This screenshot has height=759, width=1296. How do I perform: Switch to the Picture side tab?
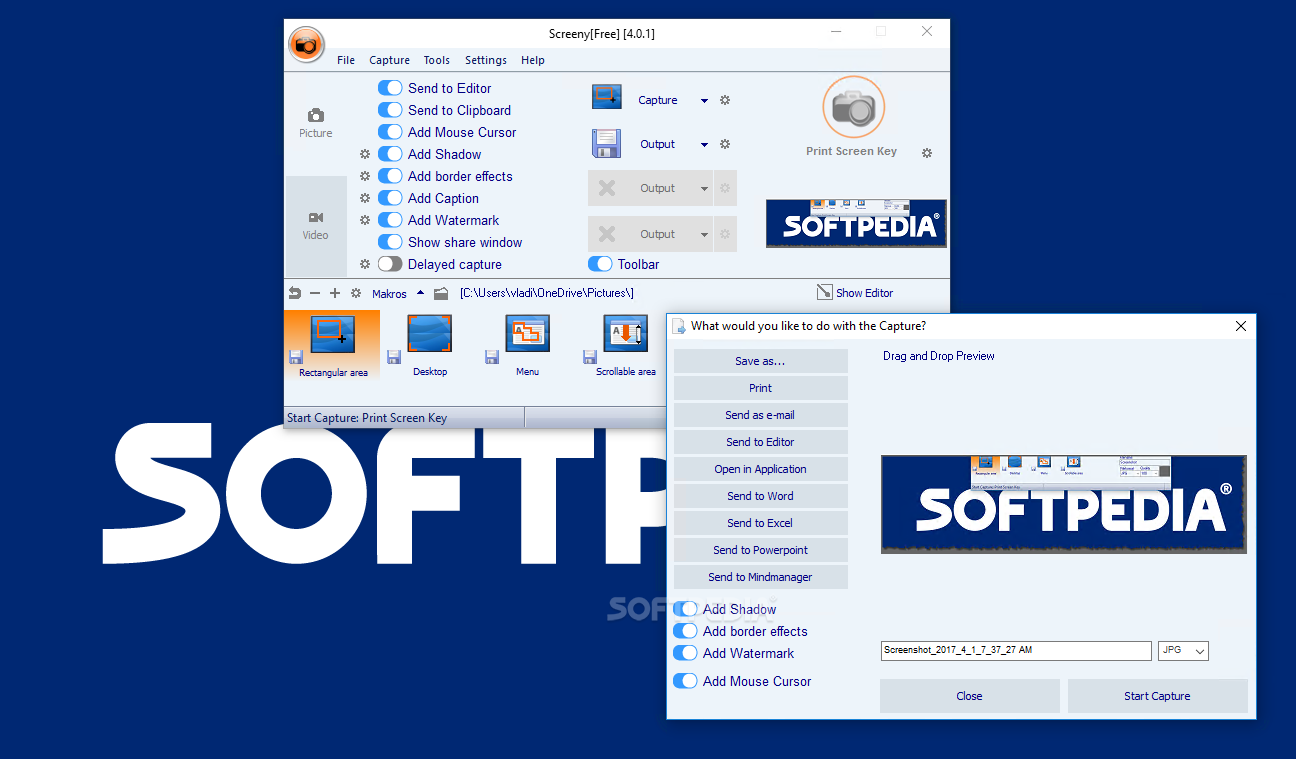[x=316, y=123]
